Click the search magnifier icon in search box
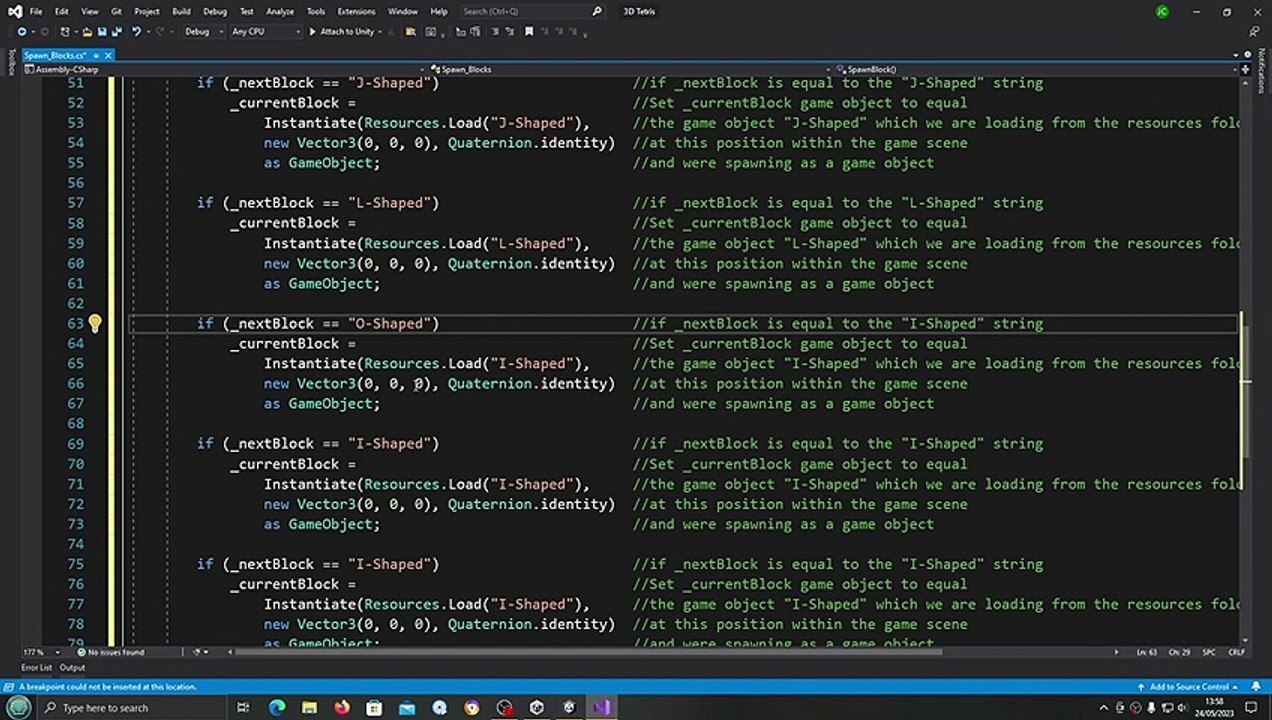Screen dimensions: 1272x720 tap(597, 11)
